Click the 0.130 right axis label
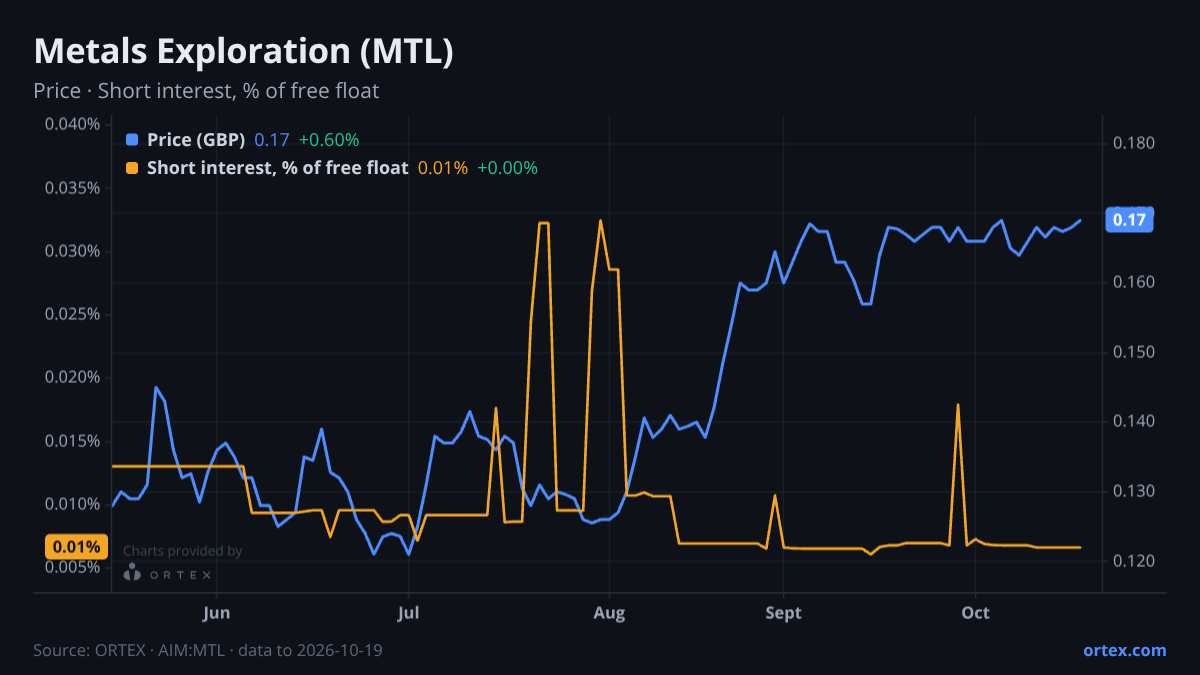The image size is (1200, 675). click(1134, 491)
